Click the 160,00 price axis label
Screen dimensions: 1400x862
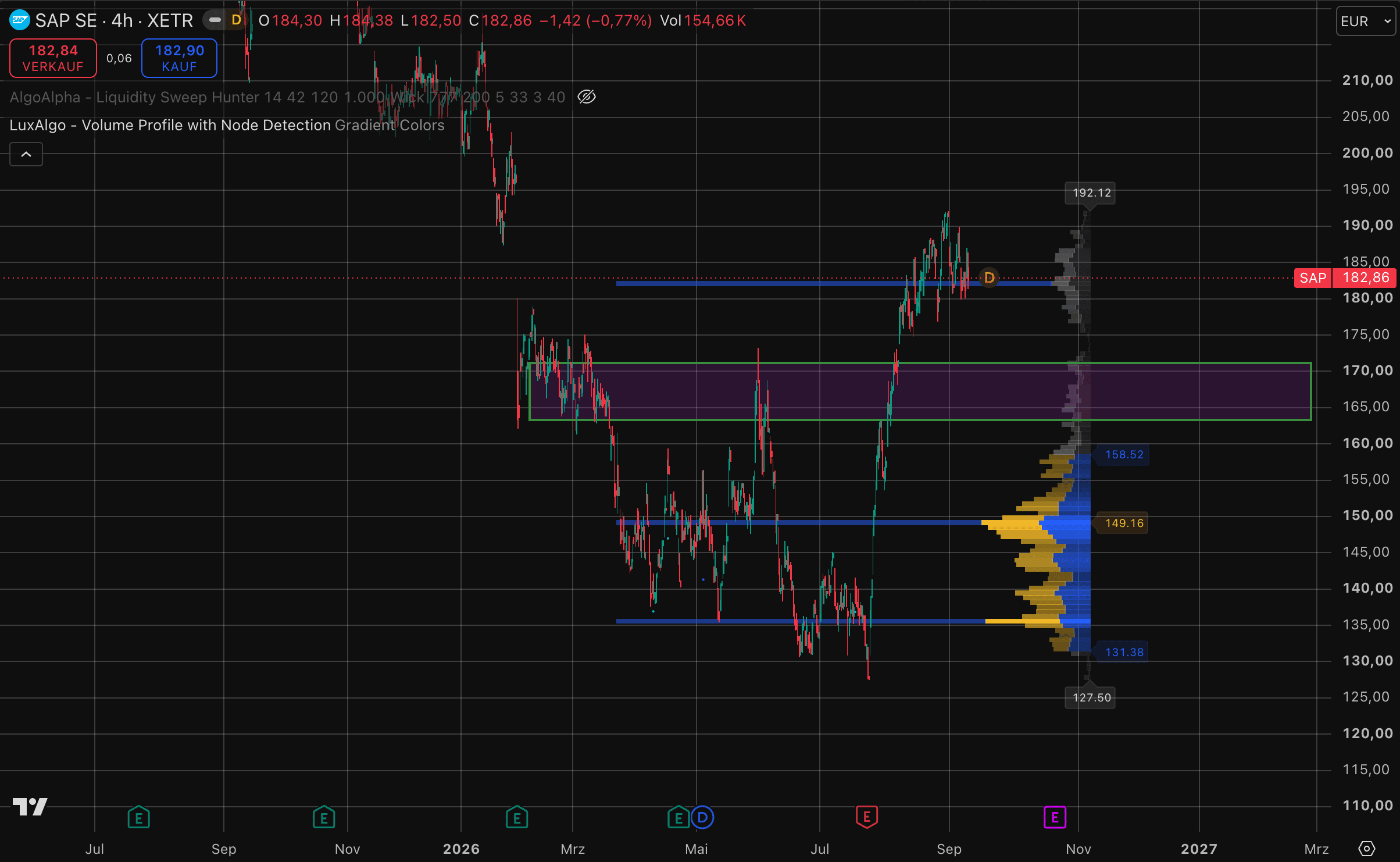[x=1367, y=443]
